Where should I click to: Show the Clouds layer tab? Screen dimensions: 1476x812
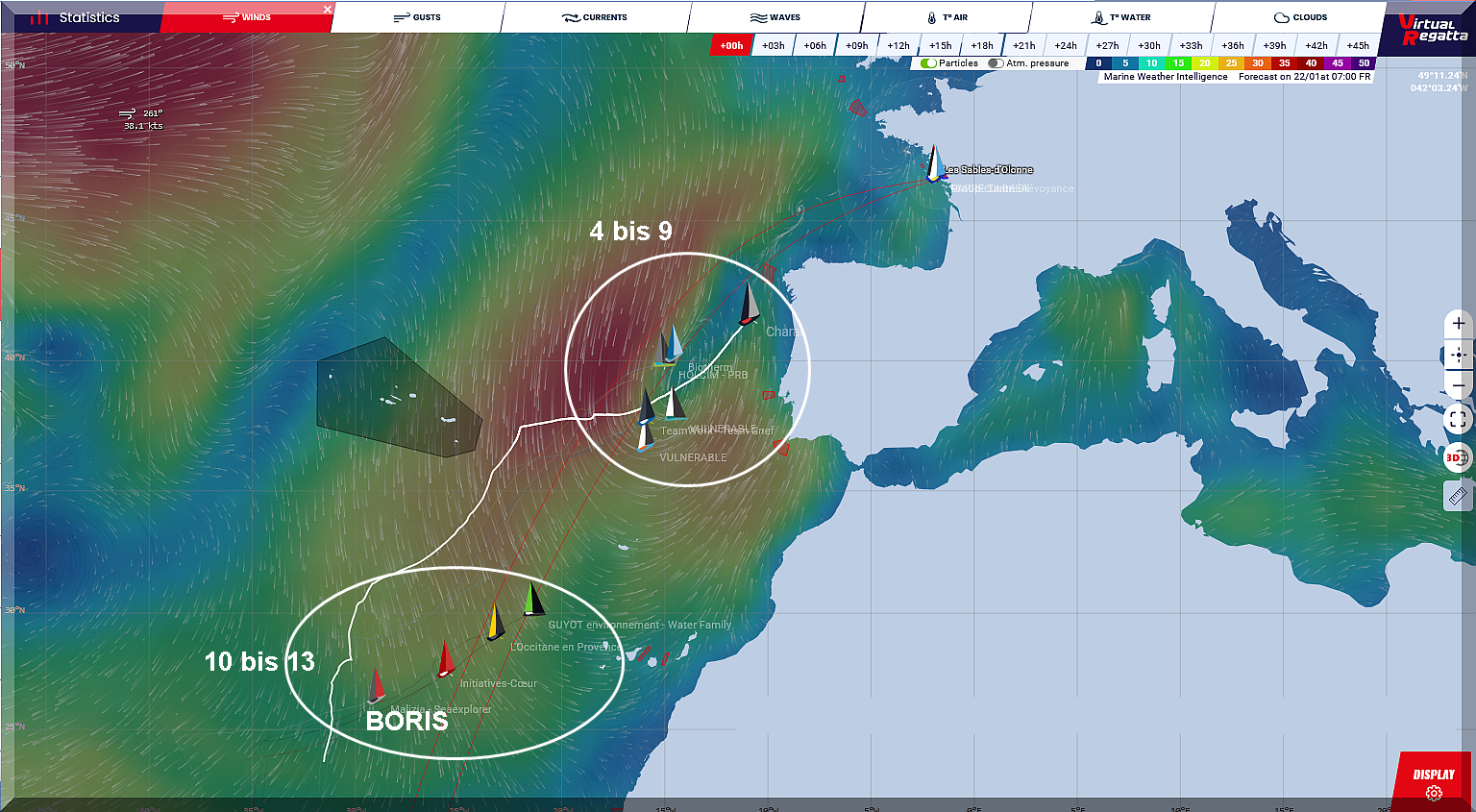[1300, 17]
